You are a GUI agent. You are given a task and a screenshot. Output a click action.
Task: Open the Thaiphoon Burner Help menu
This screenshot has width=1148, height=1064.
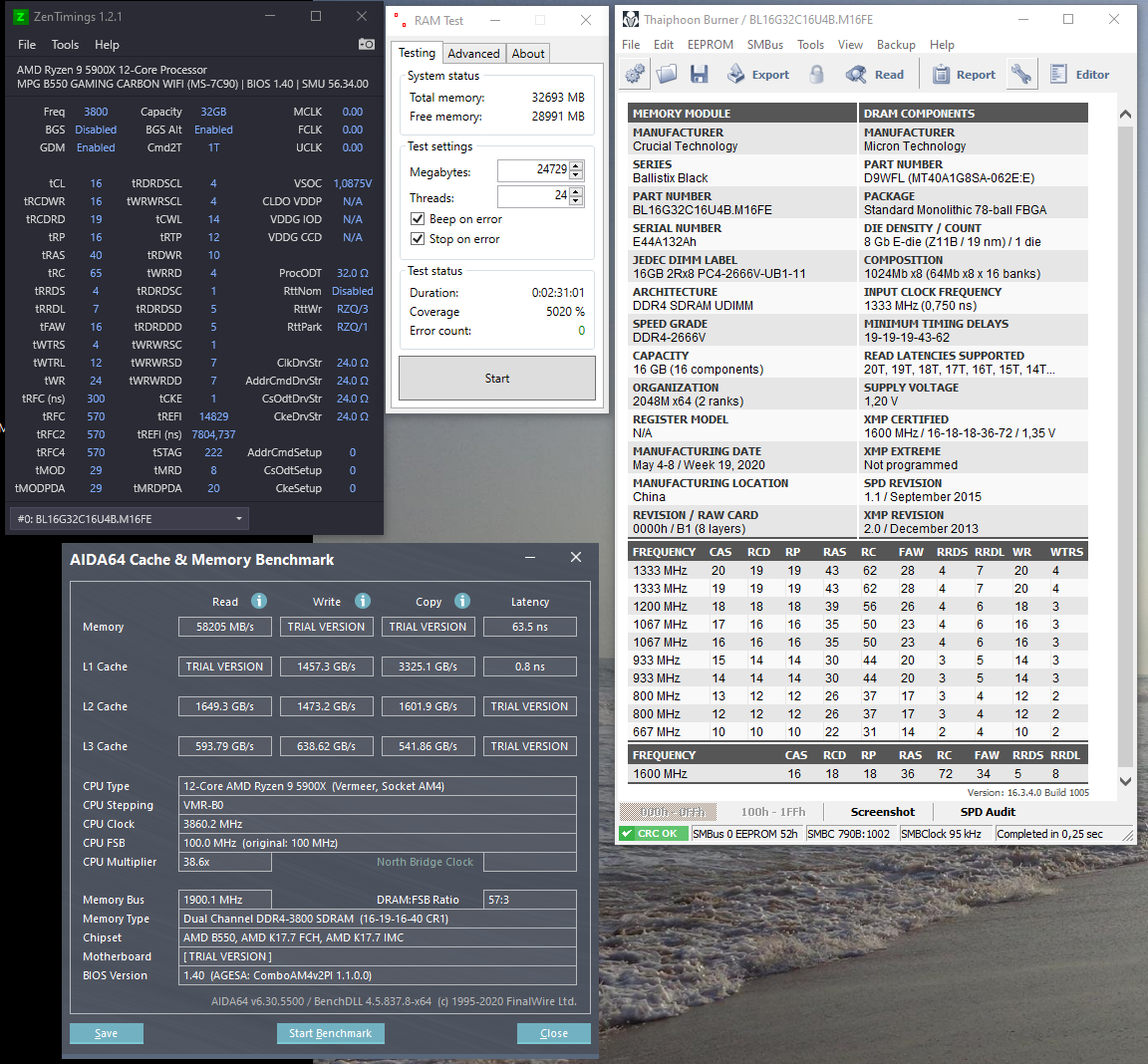point(942,45)
